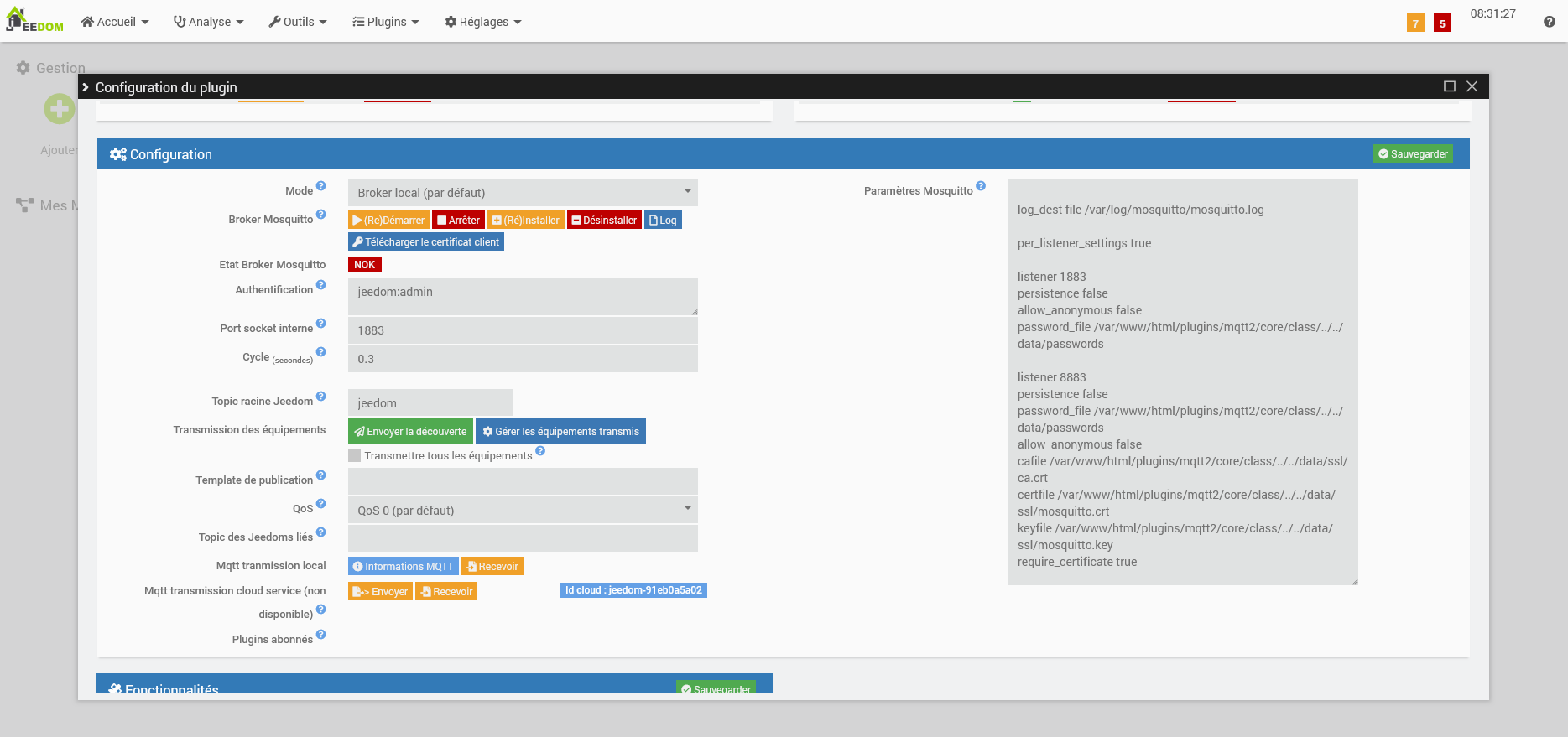This screenshot has height=737, width=1568.
Task: Click the Arrêter broker button
Action: pos(458,221)
